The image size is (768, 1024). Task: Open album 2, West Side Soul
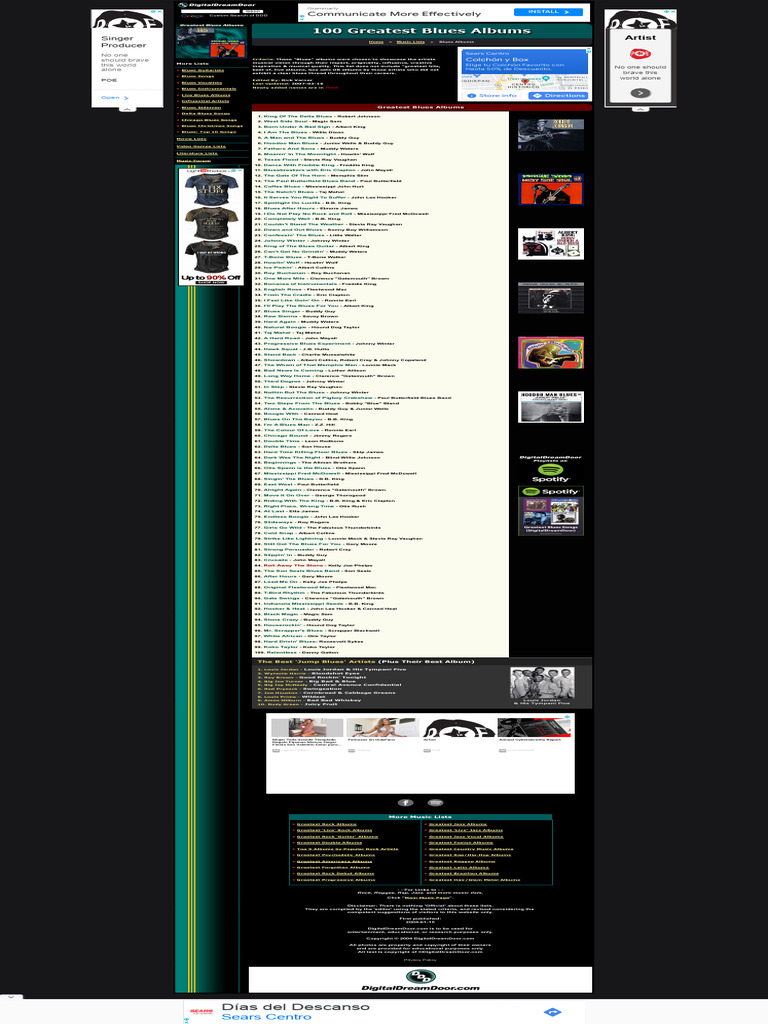[285, 121]
